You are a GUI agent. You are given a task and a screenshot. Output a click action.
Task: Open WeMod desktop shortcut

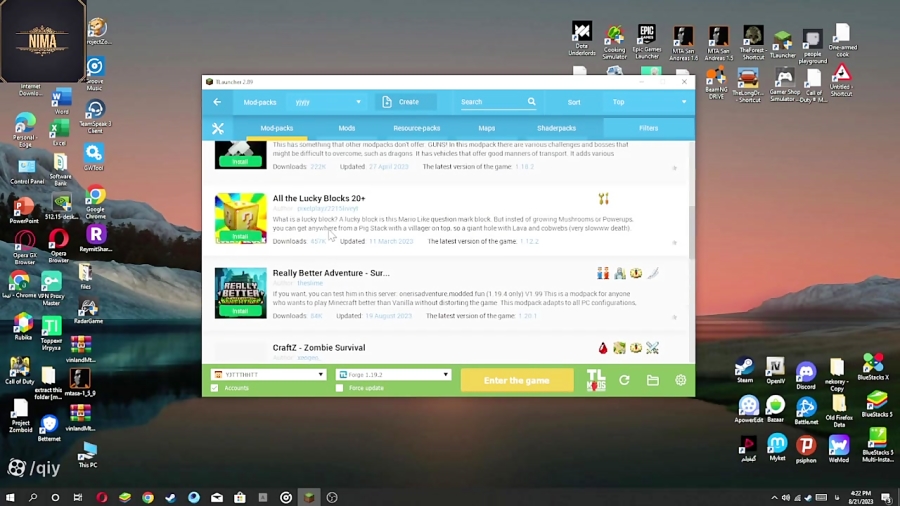pyautogui.click(x=839, y=449)
